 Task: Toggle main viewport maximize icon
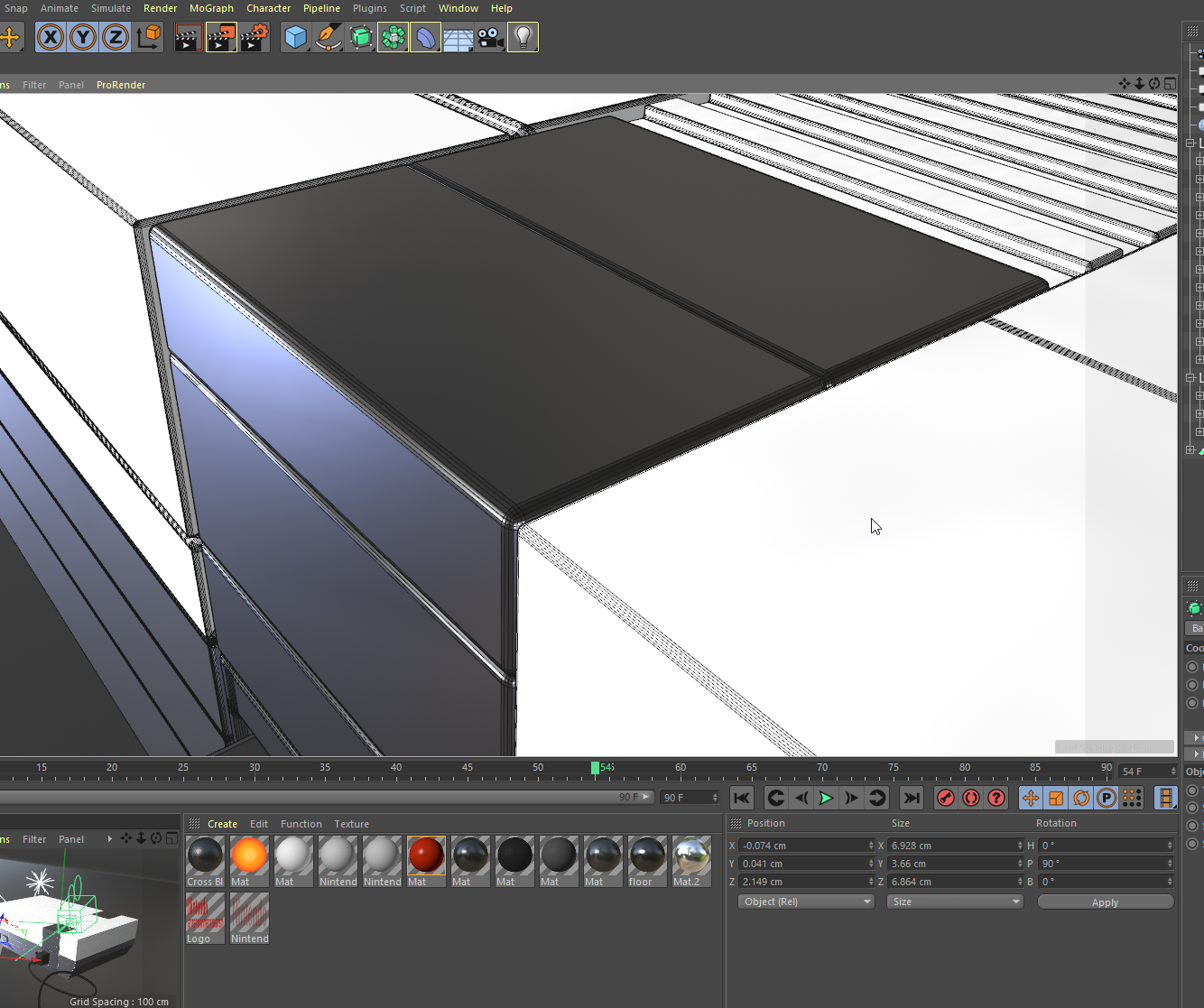tap(1170, 84)
